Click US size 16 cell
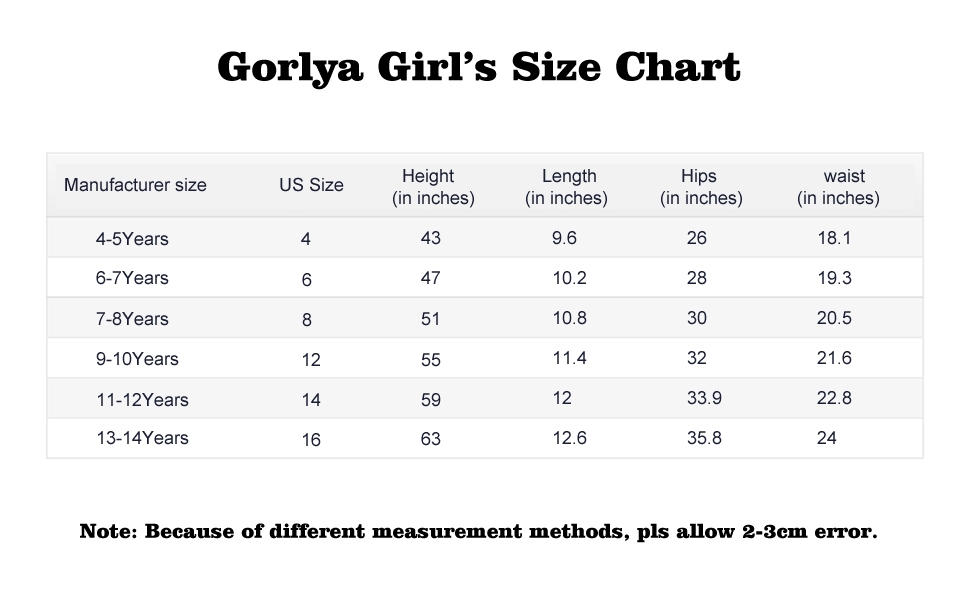This screenshot has height=600, width=970. pos(311,439)
